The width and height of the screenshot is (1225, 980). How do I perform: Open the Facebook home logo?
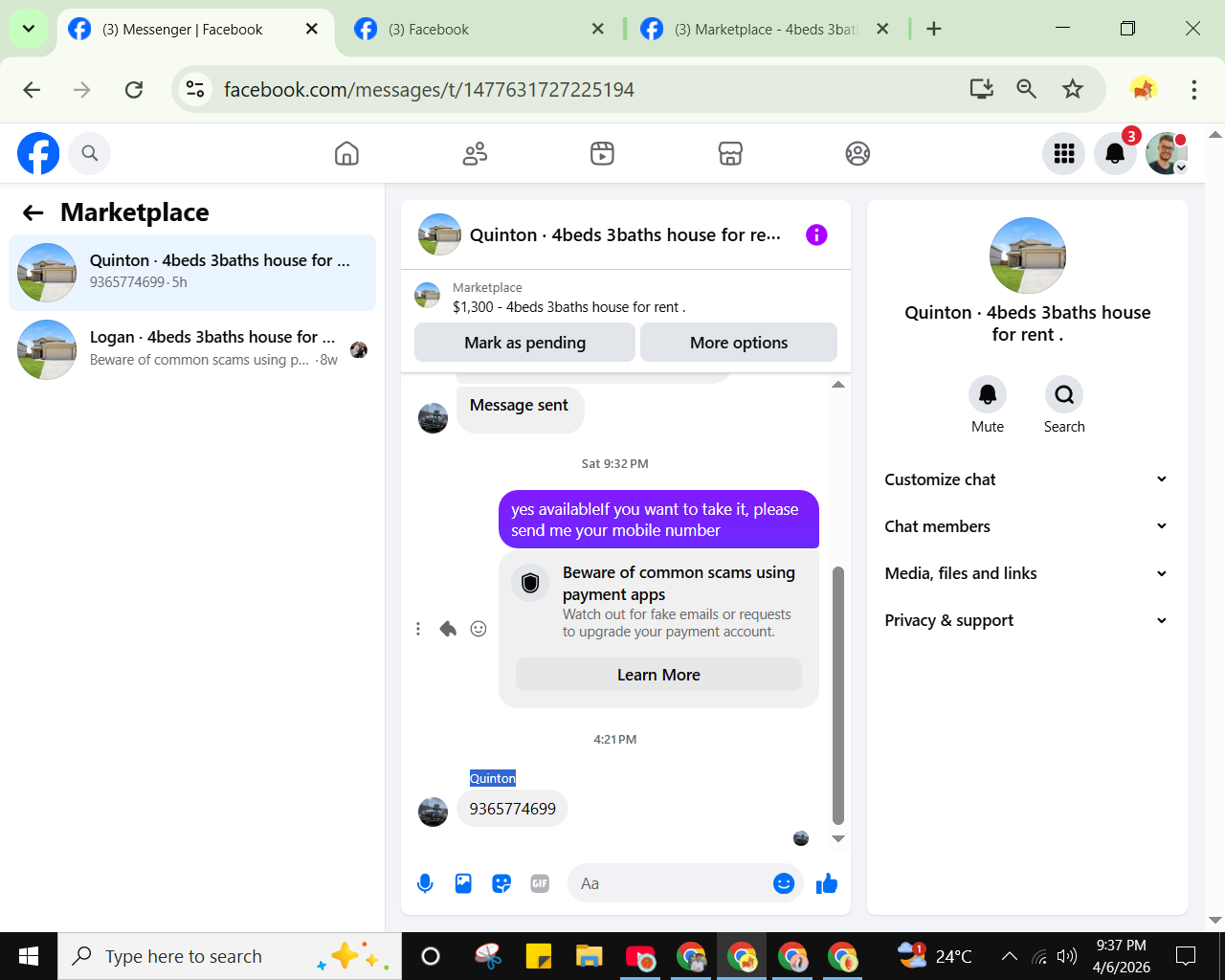(x=38, y=153)
